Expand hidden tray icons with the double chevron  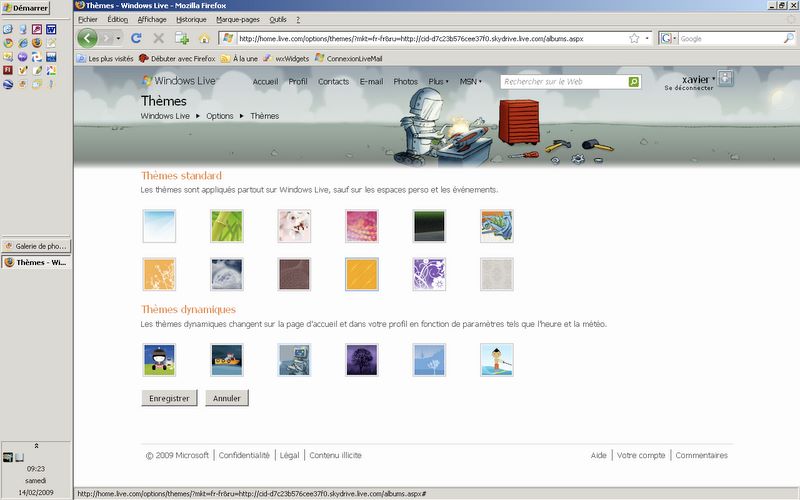tap(36, 446)
